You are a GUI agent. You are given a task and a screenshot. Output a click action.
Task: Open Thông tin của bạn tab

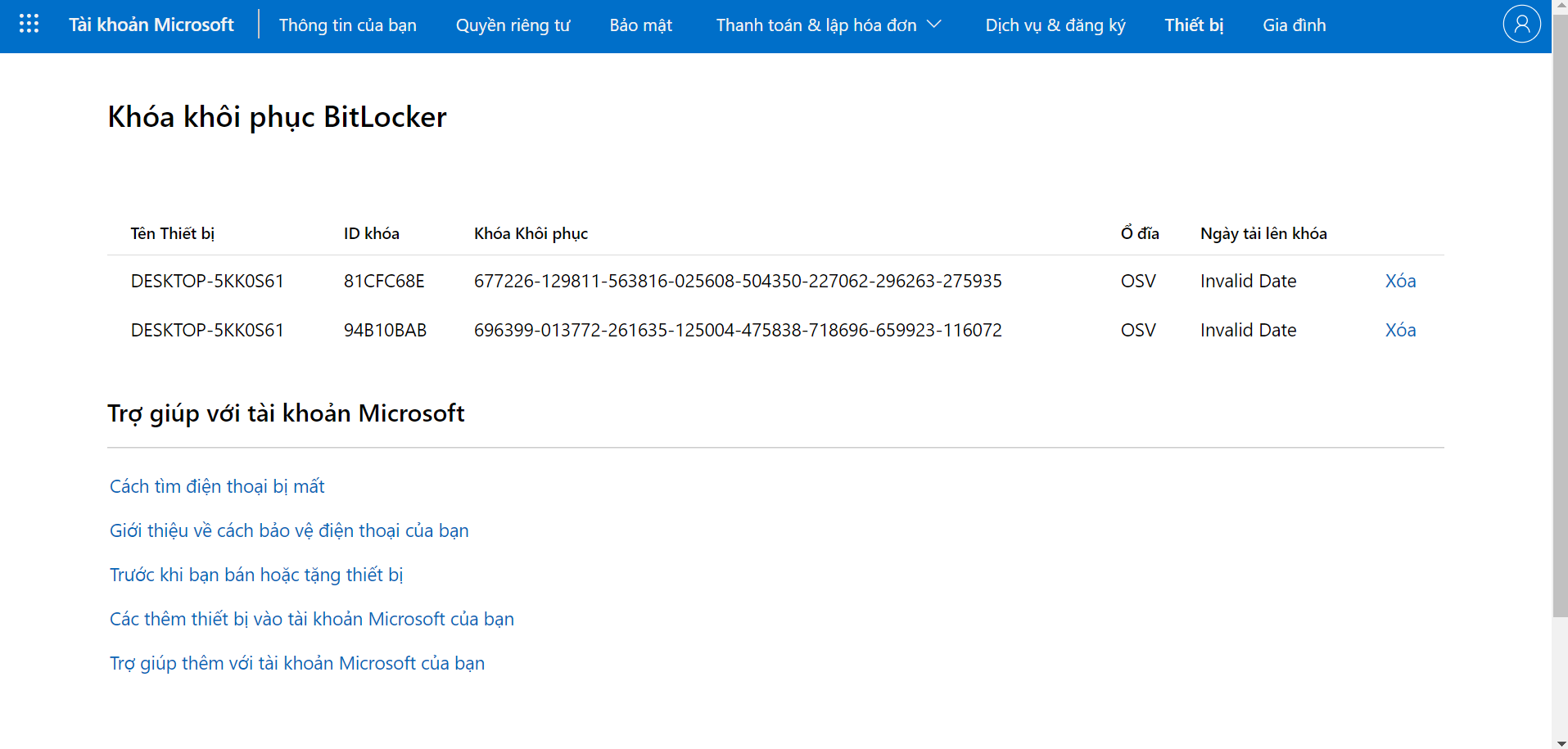pyautogui.click(x=348, y=25)
